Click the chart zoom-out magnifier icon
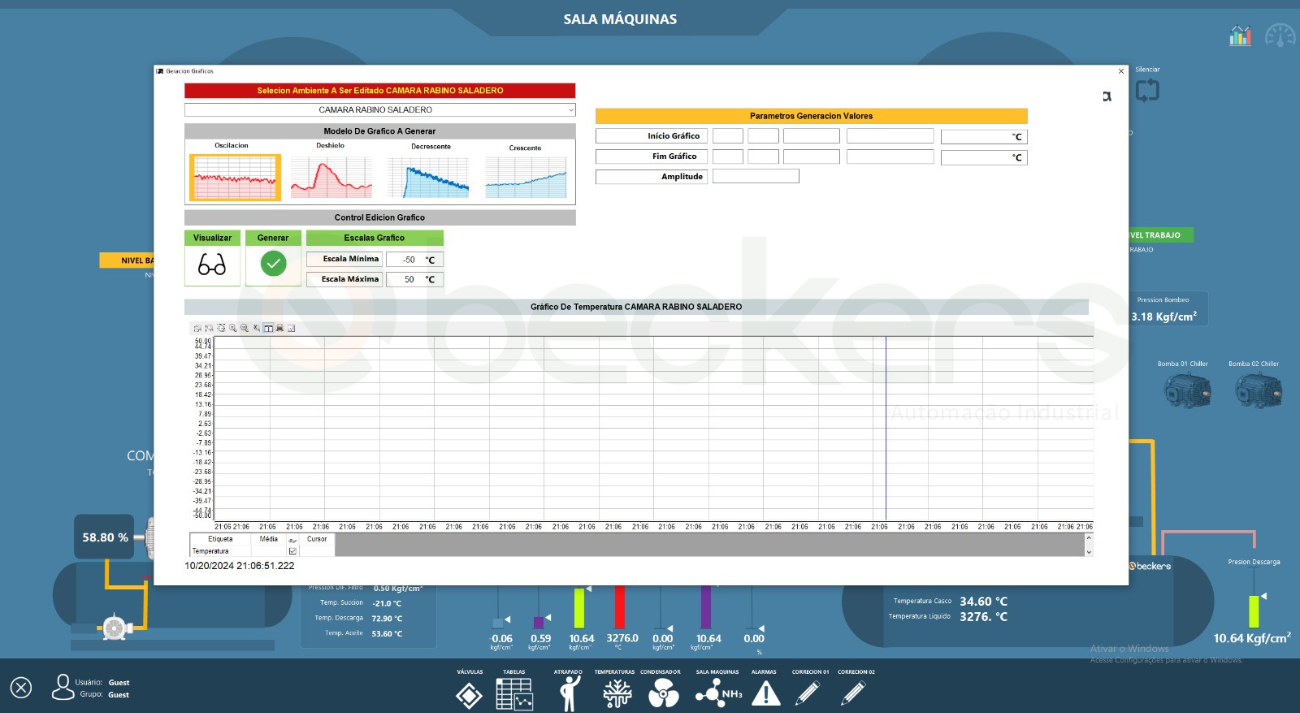The width and height of the screenshot is (1300, 713). pos(244,328)
